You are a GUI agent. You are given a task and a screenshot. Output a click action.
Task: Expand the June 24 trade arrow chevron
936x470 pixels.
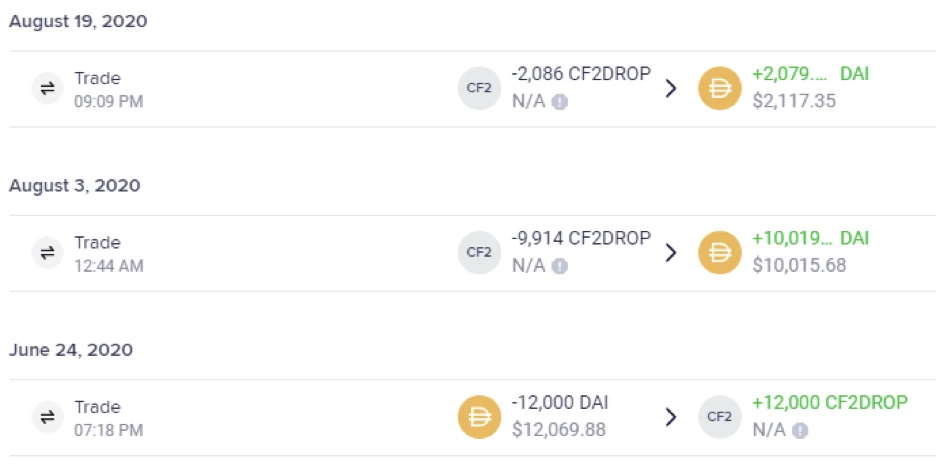coord(672,417)
